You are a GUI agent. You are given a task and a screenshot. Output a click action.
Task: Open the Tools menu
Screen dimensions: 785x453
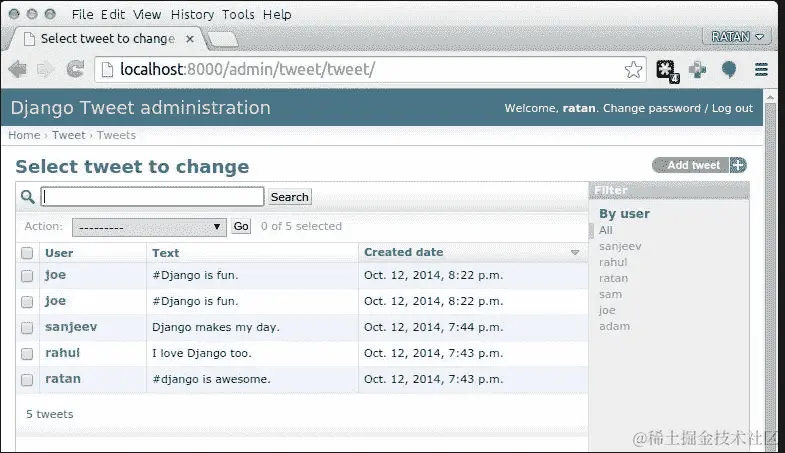(x=238, y=15)
